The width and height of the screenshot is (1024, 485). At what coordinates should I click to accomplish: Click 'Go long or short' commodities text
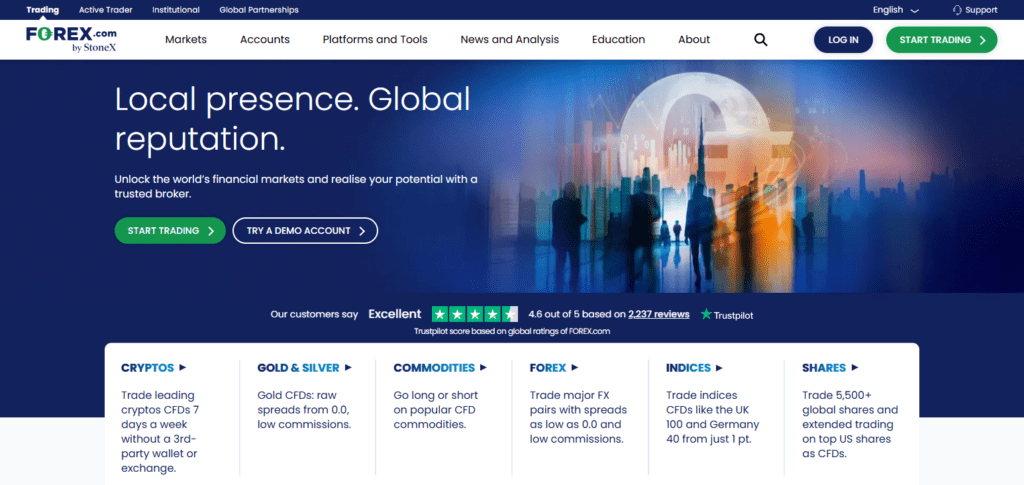[x=436, y=409]
